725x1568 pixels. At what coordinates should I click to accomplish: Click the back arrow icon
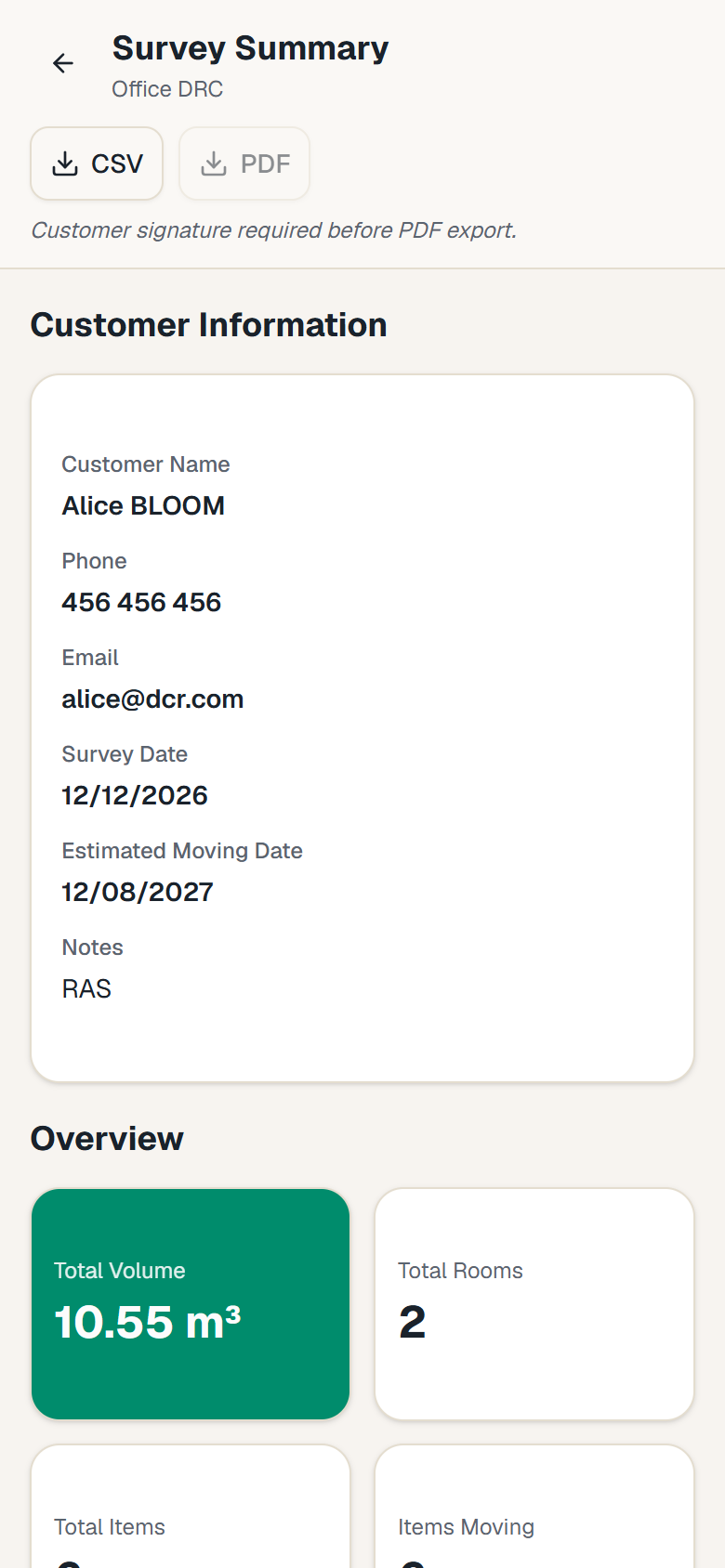(x=63, y=63)
